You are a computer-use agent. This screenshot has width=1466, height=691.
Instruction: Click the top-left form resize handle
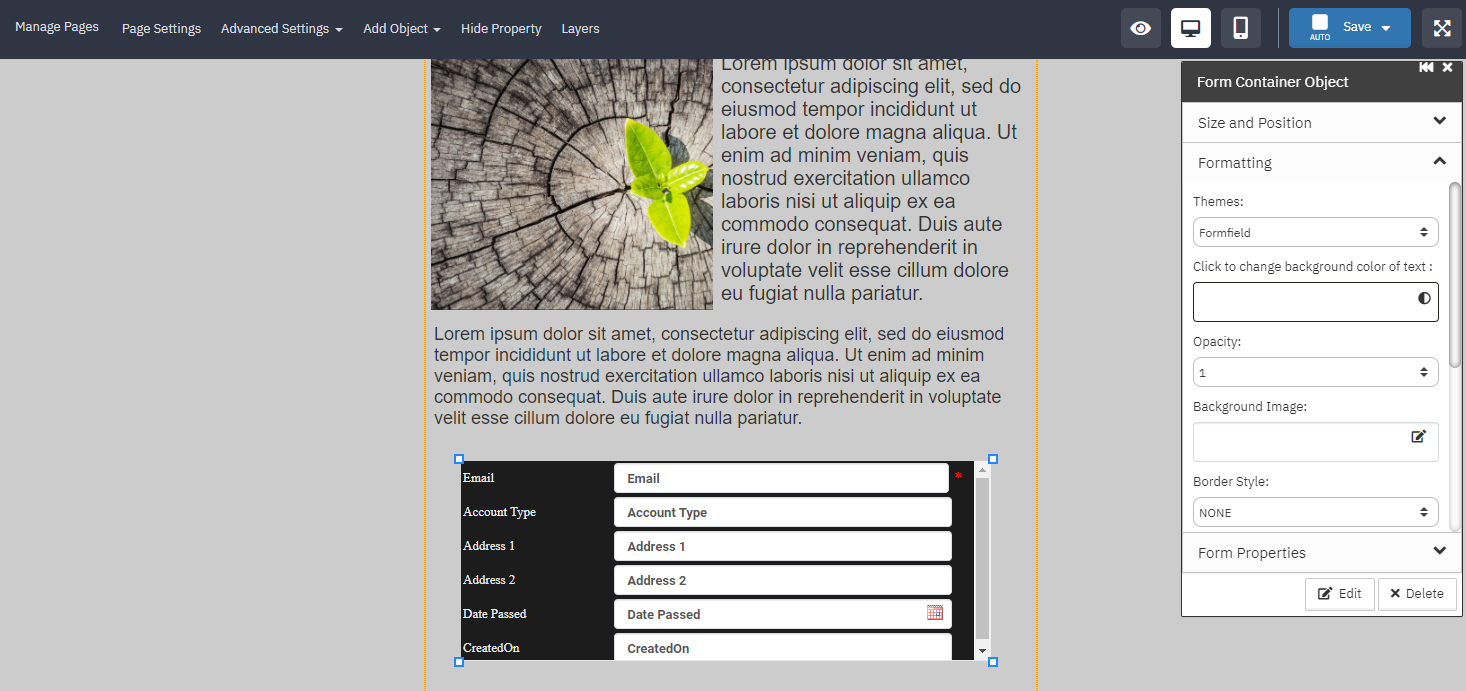[x=459, y=459]
